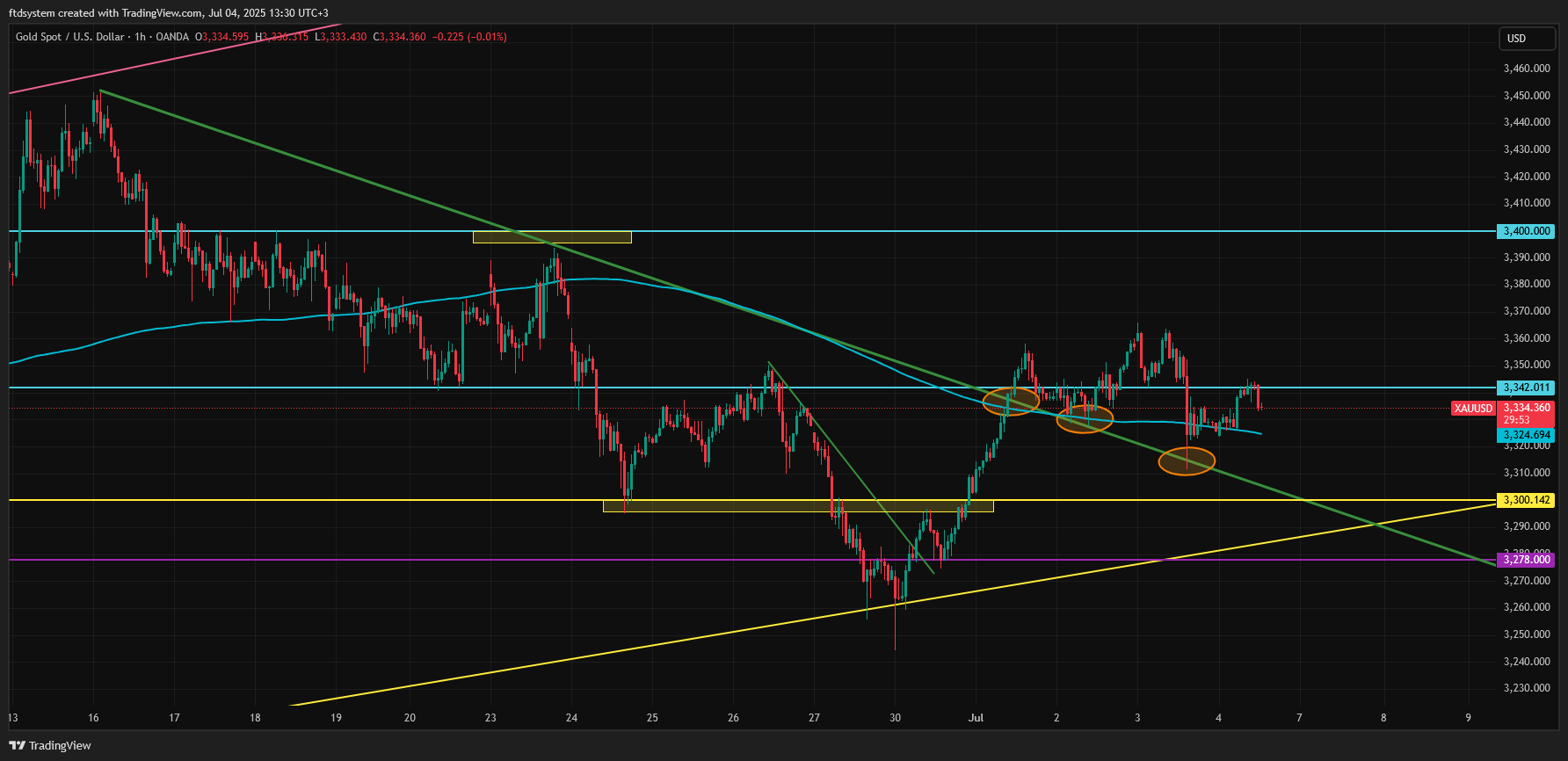The width and height of the screenshot is (1568, 761).
Task: Click date 25 on the time axis
Action: click(652, 718)
